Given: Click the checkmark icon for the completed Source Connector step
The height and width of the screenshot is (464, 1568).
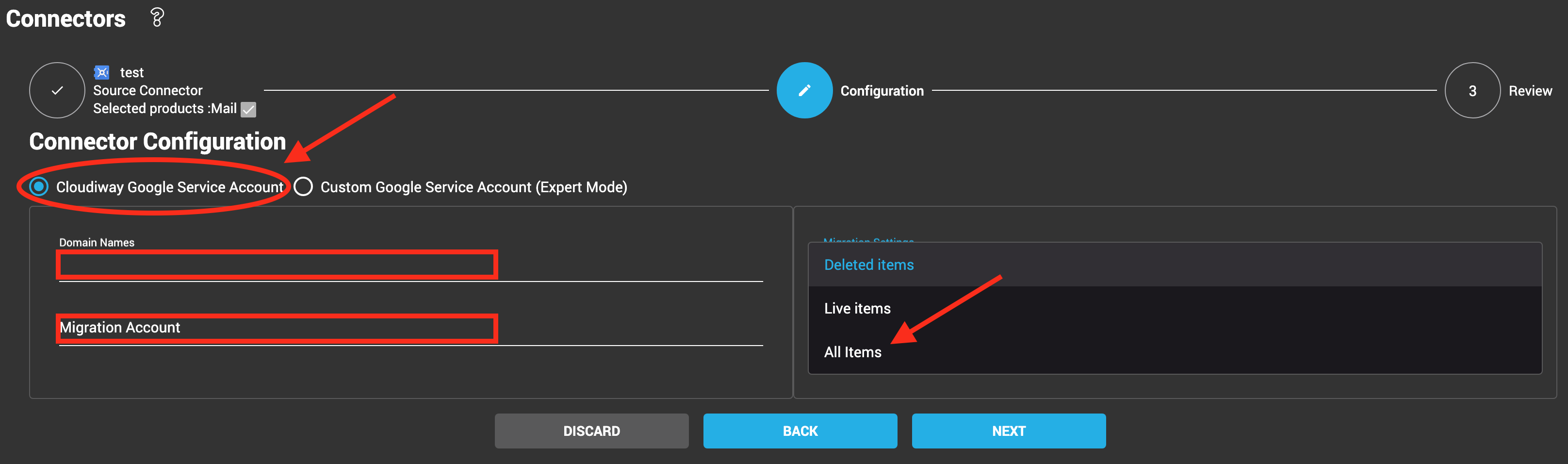Looking at the screenshot, I should tap(57, 90).
